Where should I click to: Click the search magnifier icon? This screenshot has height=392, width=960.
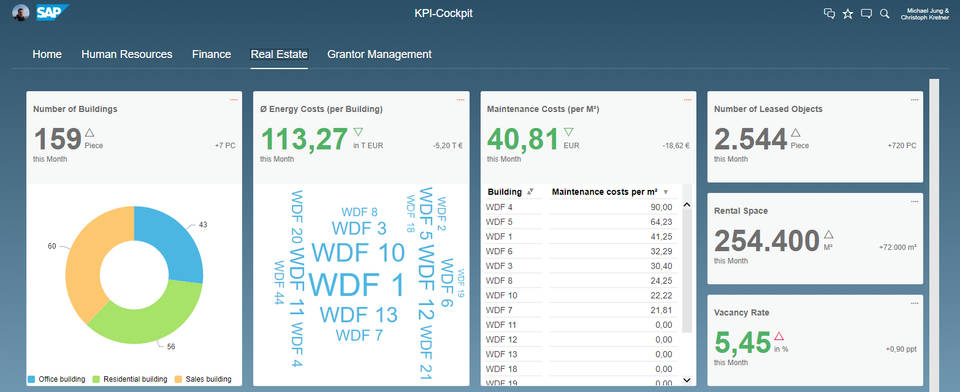point(885,13)
